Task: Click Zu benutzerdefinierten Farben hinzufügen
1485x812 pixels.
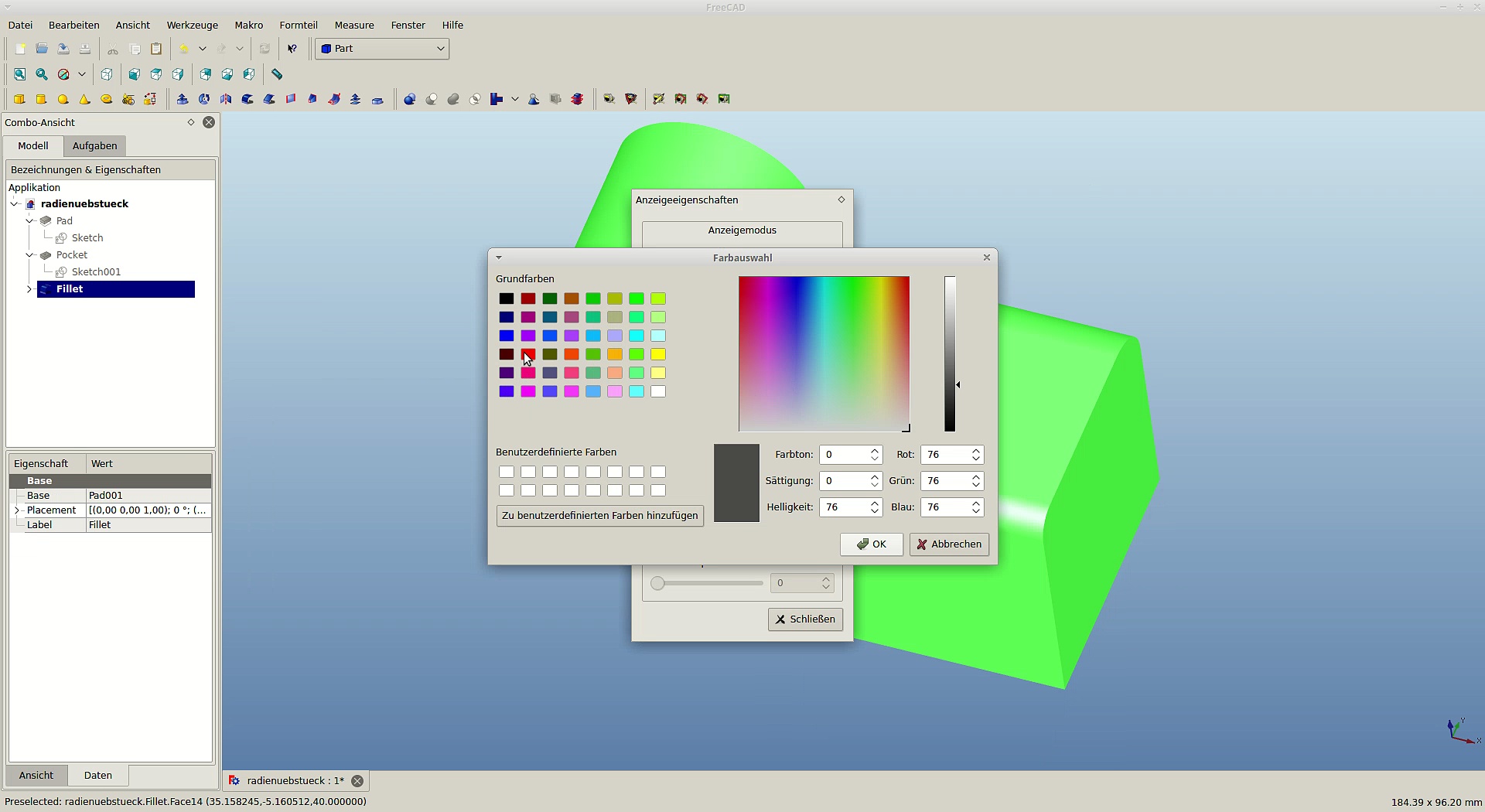Action: pyautogui.click(x=599, y=516)
